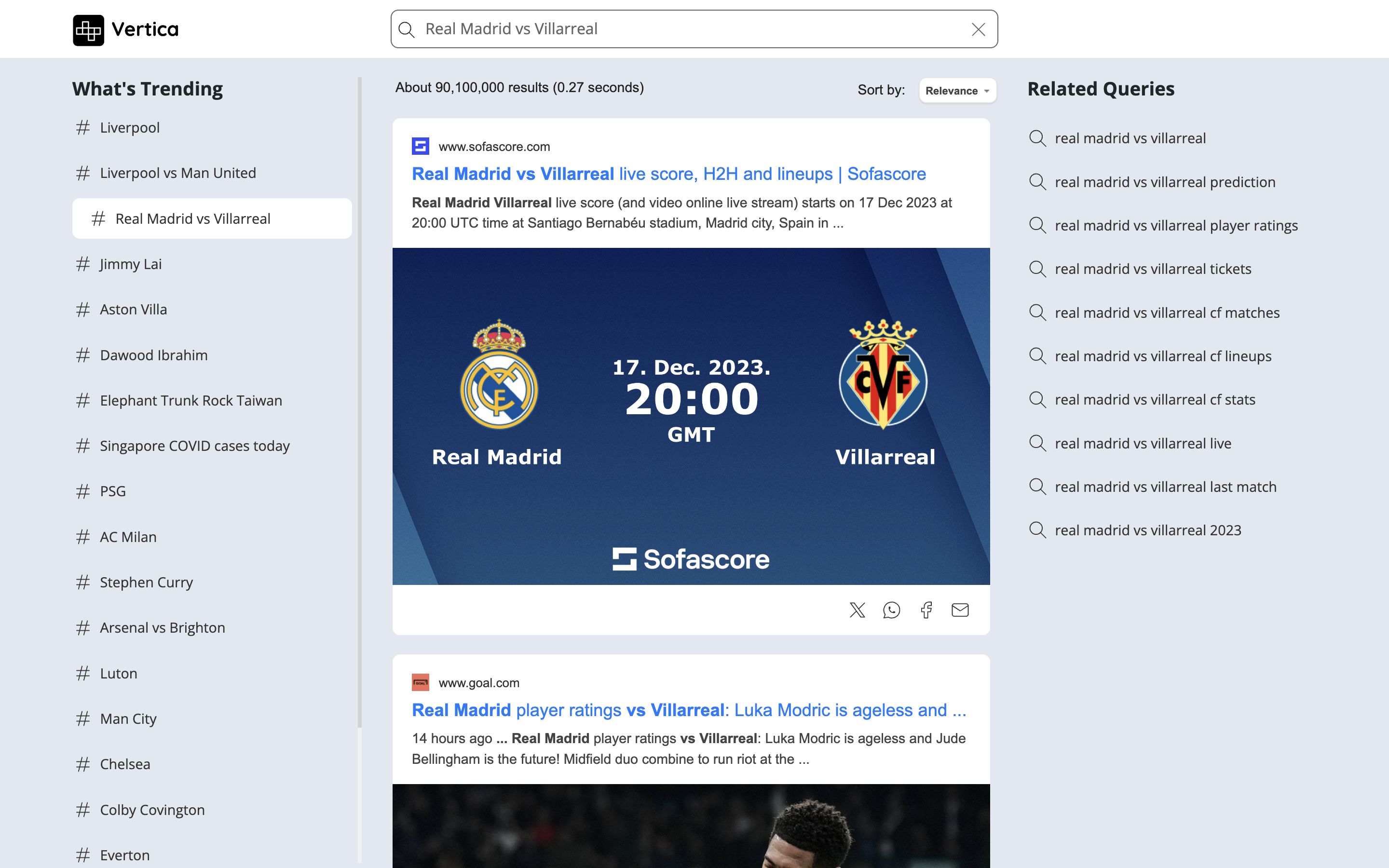Open the Sofascore live score result title

668,174
